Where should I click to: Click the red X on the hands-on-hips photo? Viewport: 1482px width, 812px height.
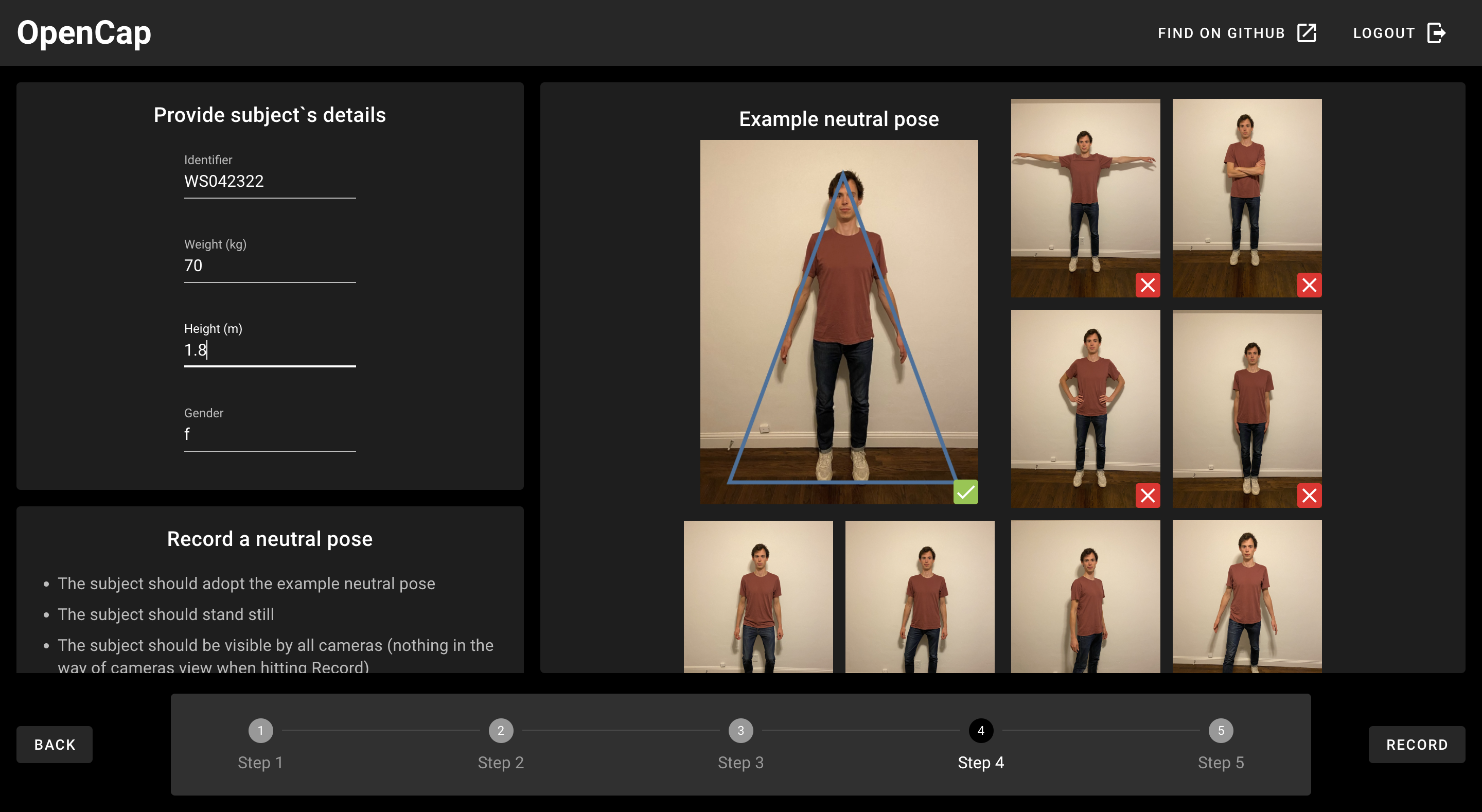tap(1148, 496)
